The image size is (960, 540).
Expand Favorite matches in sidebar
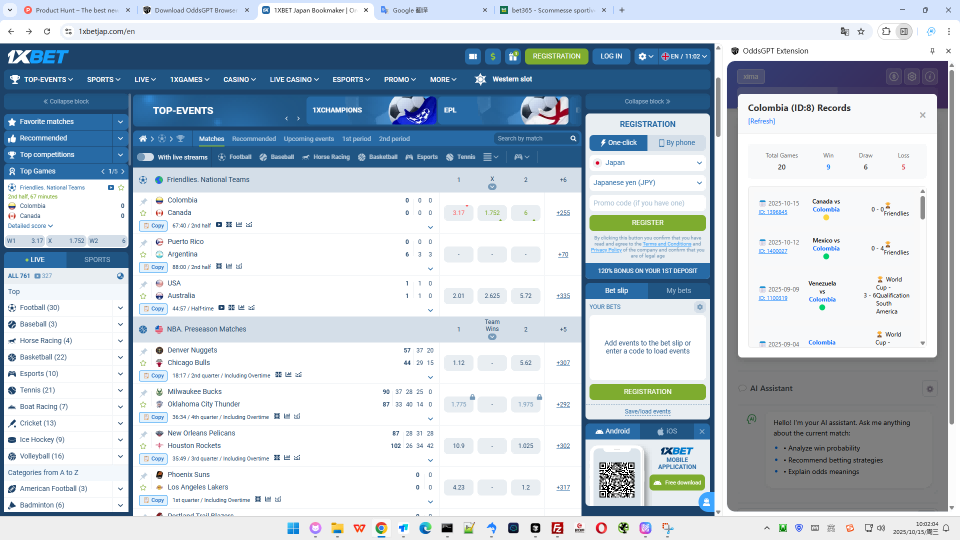121,122
